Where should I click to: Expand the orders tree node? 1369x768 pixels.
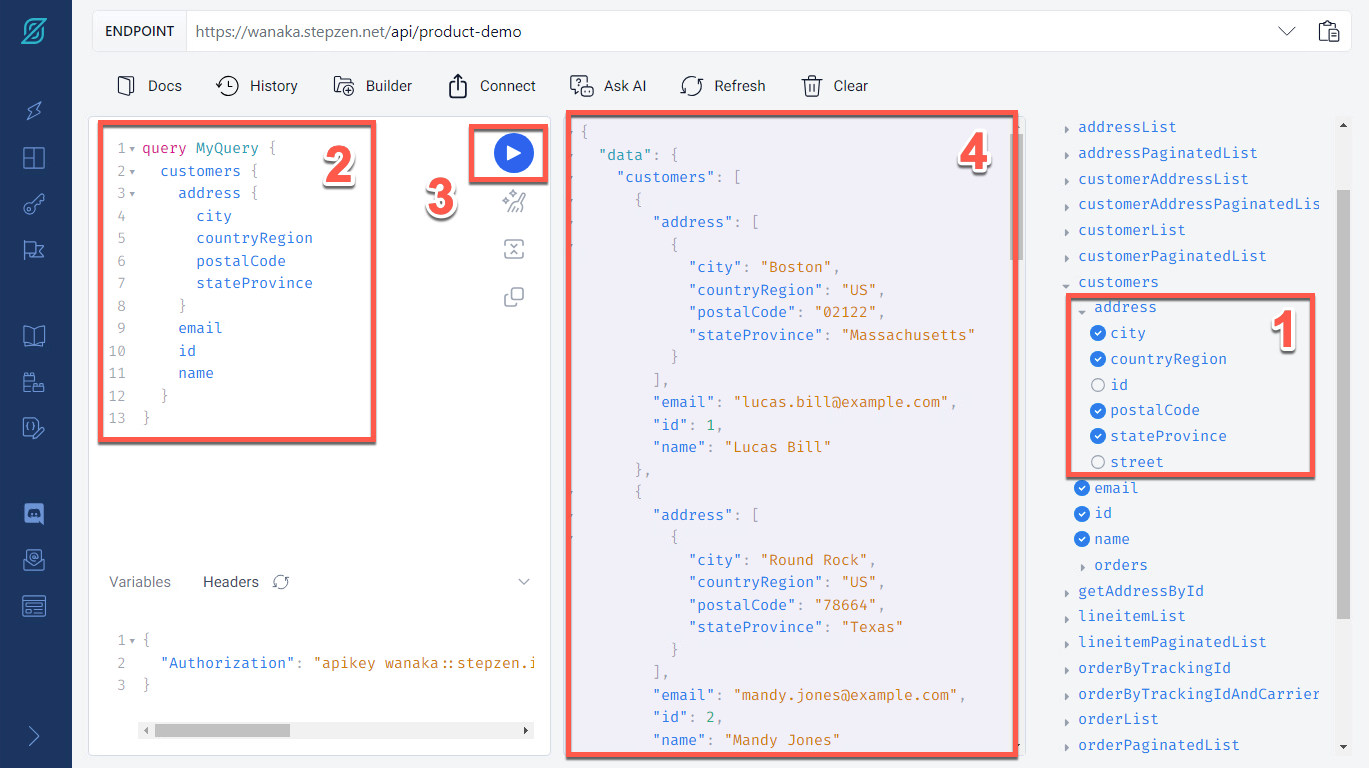[x=1082, y=566]
